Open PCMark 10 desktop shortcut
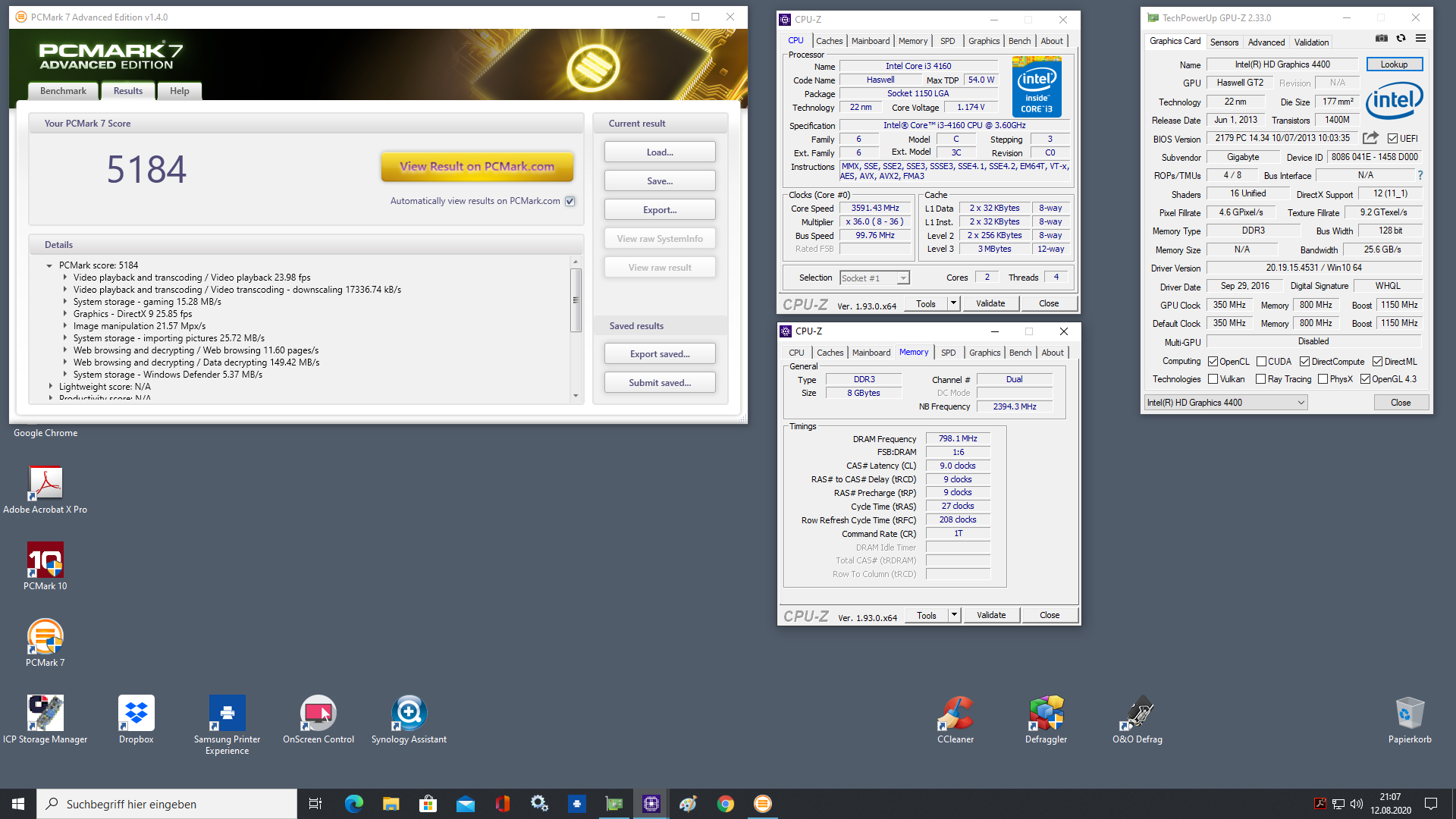The height and width of the screenshot is (819, 1456). click(45, 566)
